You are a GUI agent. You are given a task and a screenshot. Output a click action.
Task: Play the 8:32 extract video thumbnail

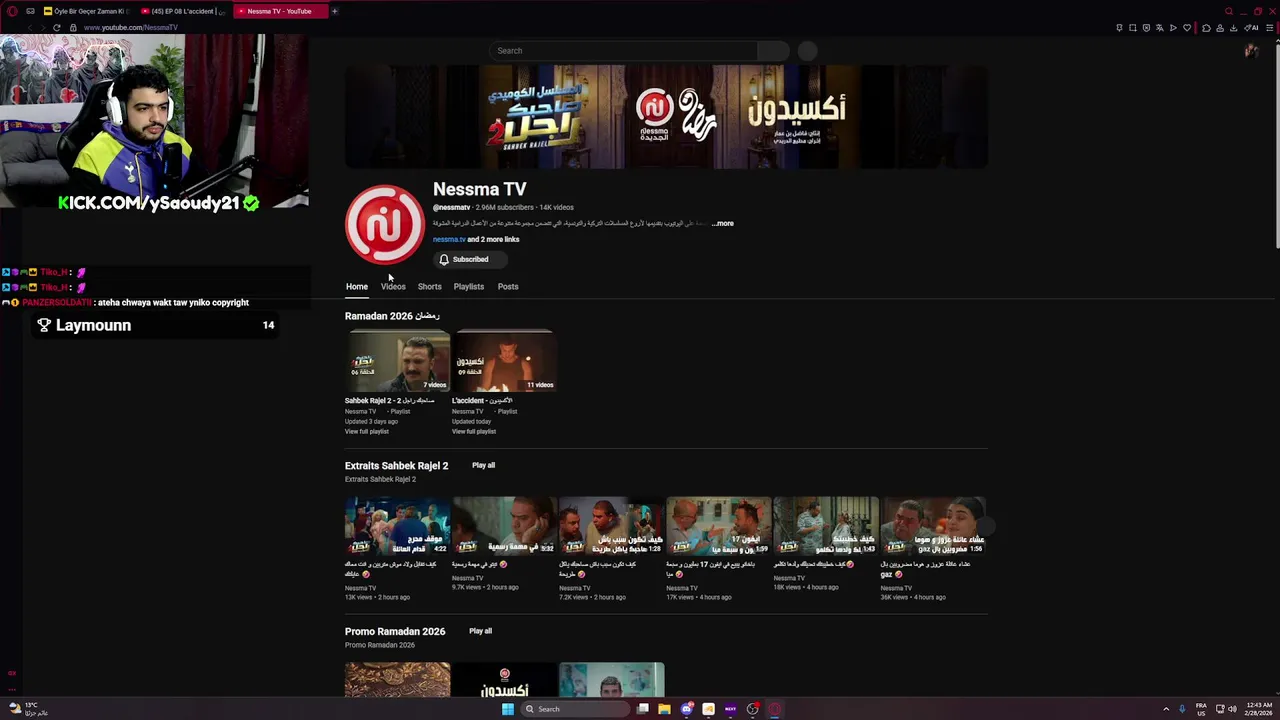click(x=504, y=526)
